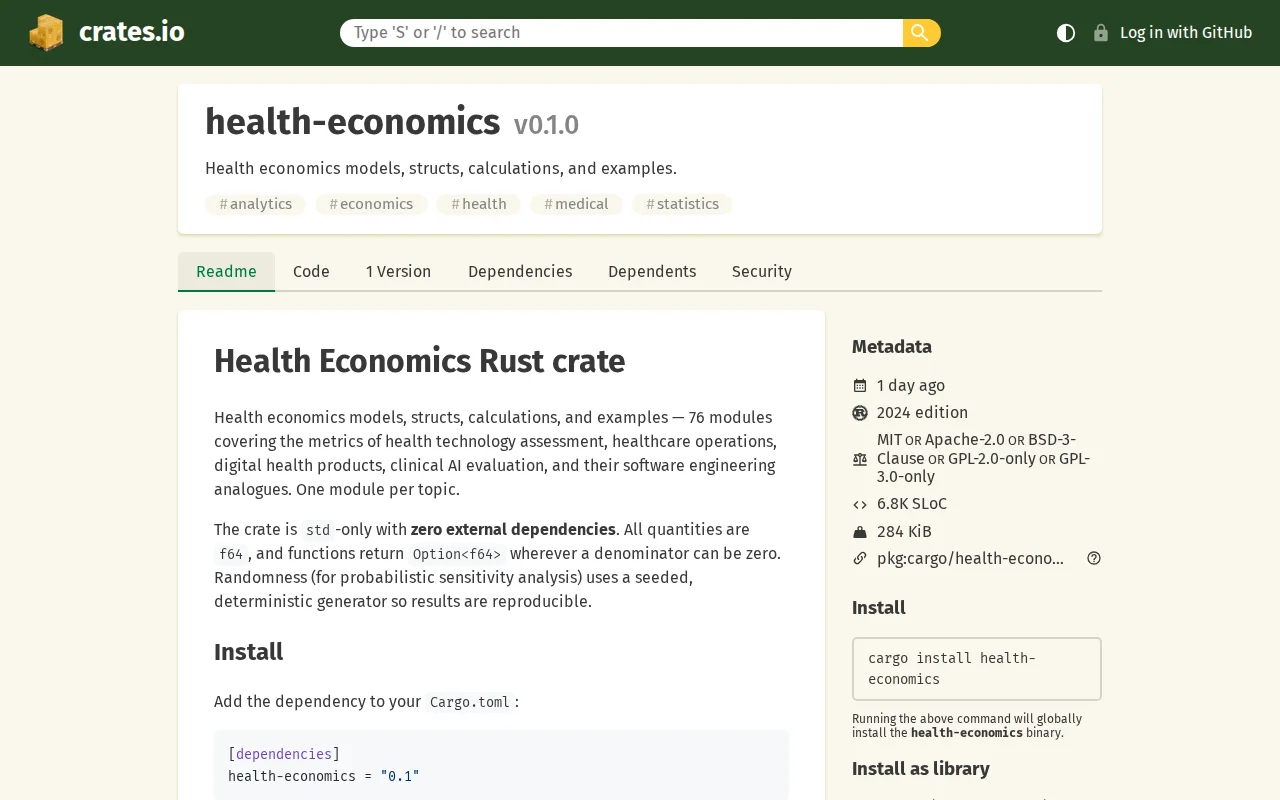Click the [dependencies] code line

[x=284, y=754]
